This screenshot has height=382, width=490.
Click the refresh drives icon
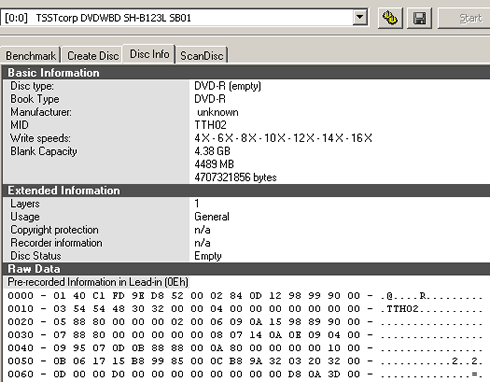pyautogui.click(x=390, y=18)
